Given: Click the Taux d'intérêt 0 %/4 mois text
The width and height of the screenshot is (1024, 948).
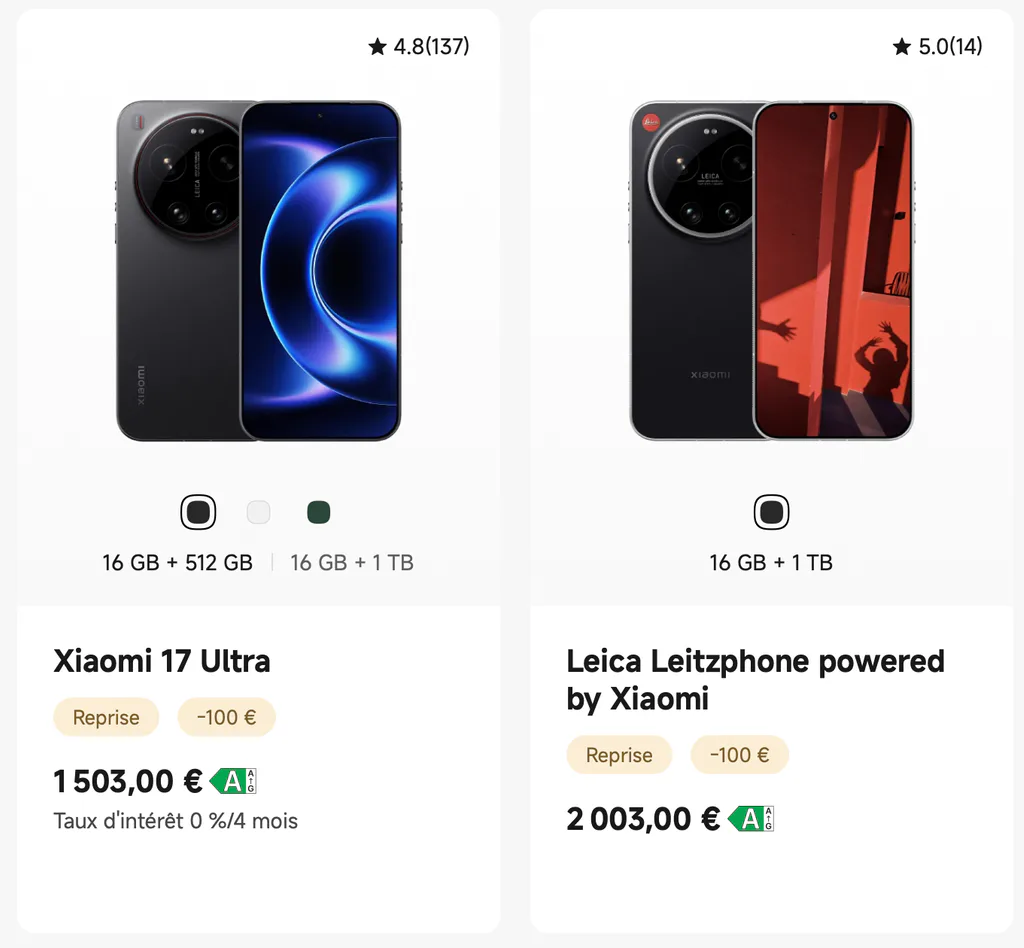Looking at the screenshot, I should tap(176, 821).
